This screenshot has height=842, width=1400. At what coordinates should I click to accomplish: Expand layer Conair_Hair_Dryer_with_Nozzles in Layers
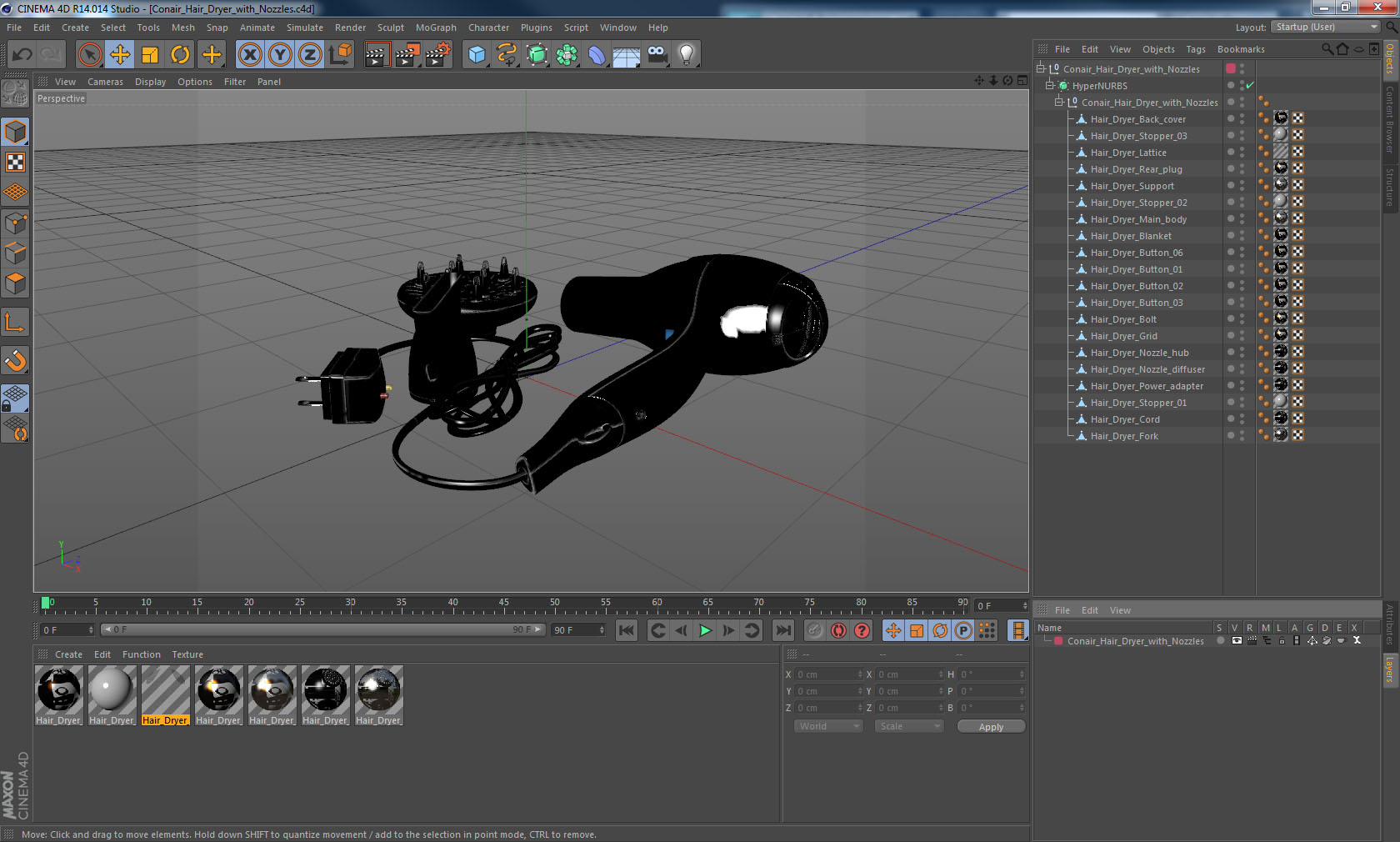[1047, 640]
